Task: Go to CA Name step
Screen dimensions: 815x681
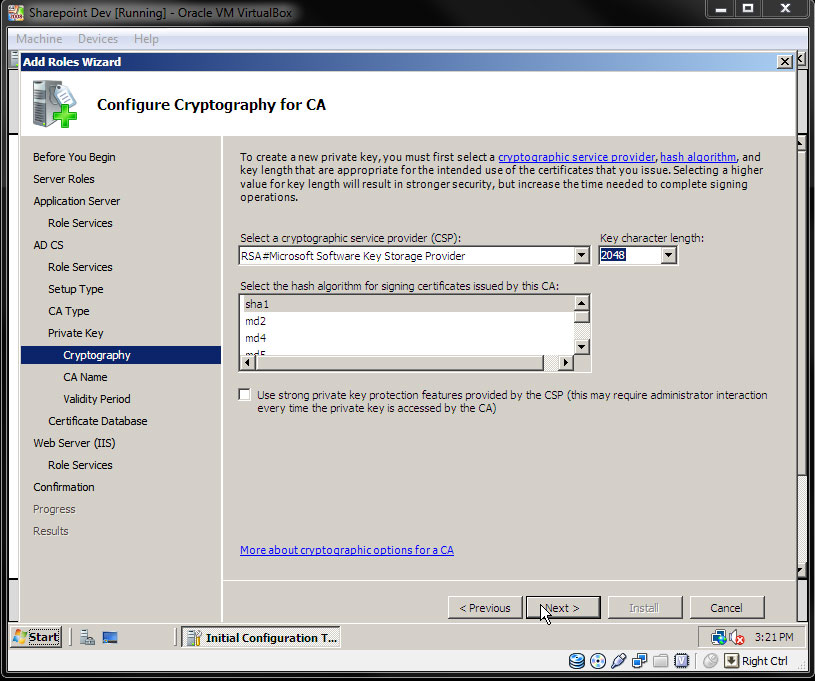Action: click(x=85, y=377)
